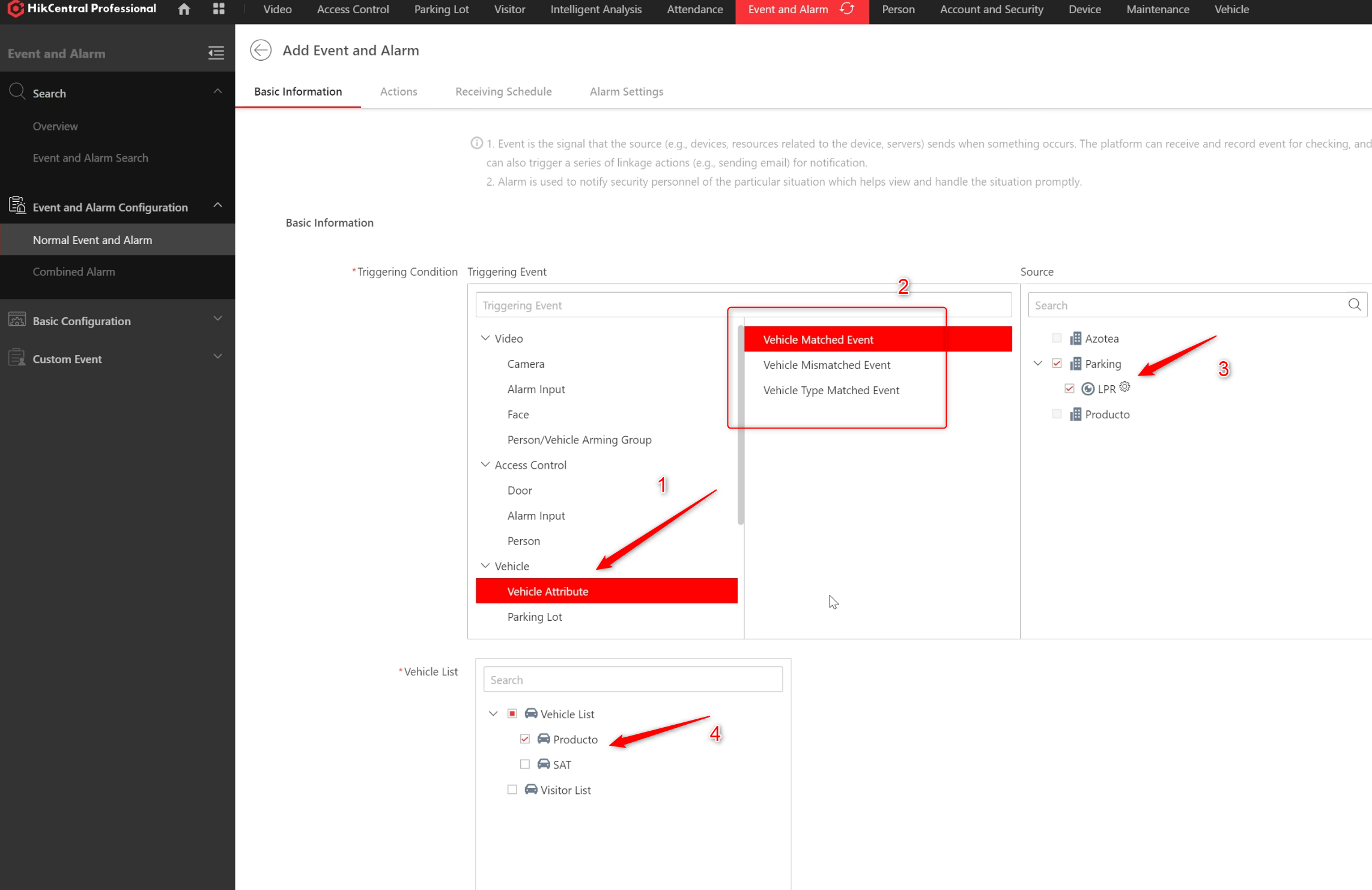This screenshot has height=890, width=1372.
Task: Check the Visitor List checkbox
Action: point(512,789)
